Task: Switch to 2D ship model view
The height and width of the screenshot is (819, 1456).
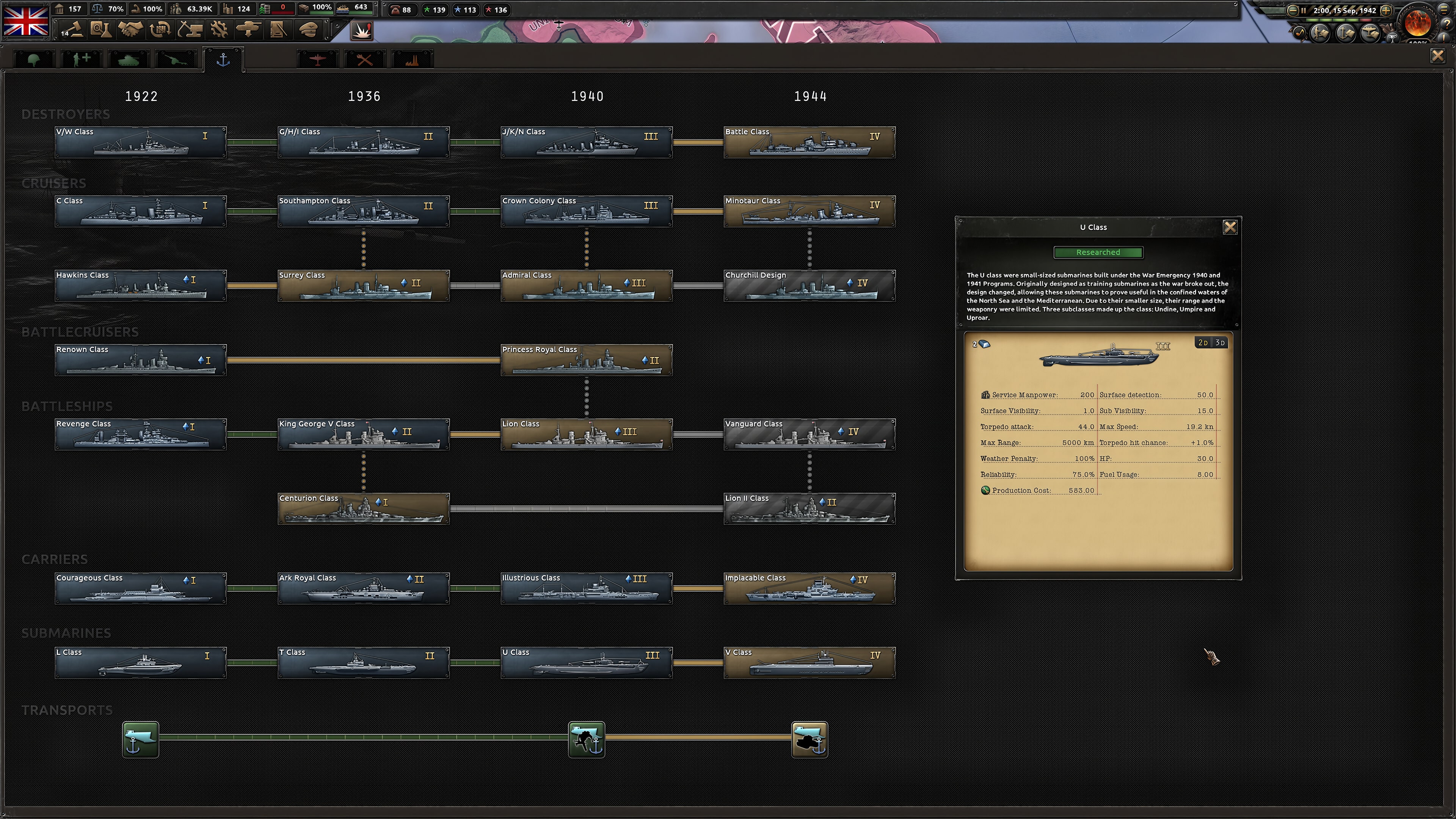Action: [1203, 343]
